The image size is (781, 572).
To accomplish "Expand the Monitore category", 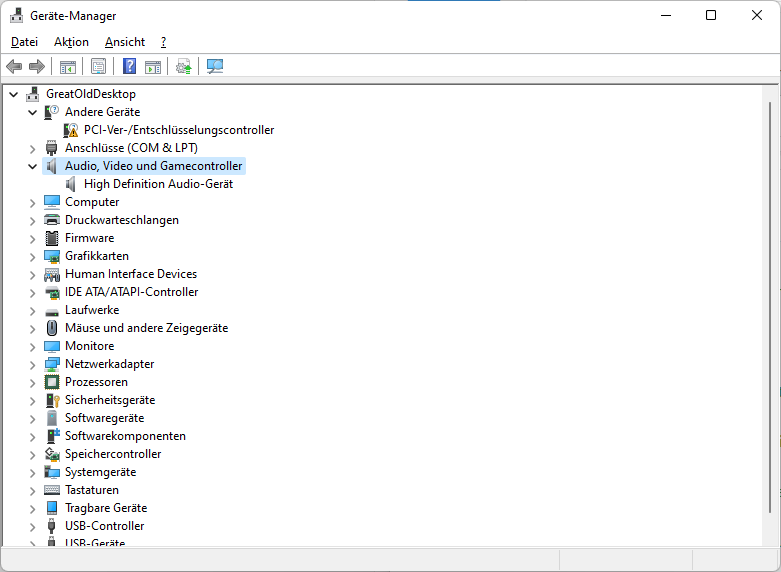I will [32, 346].
